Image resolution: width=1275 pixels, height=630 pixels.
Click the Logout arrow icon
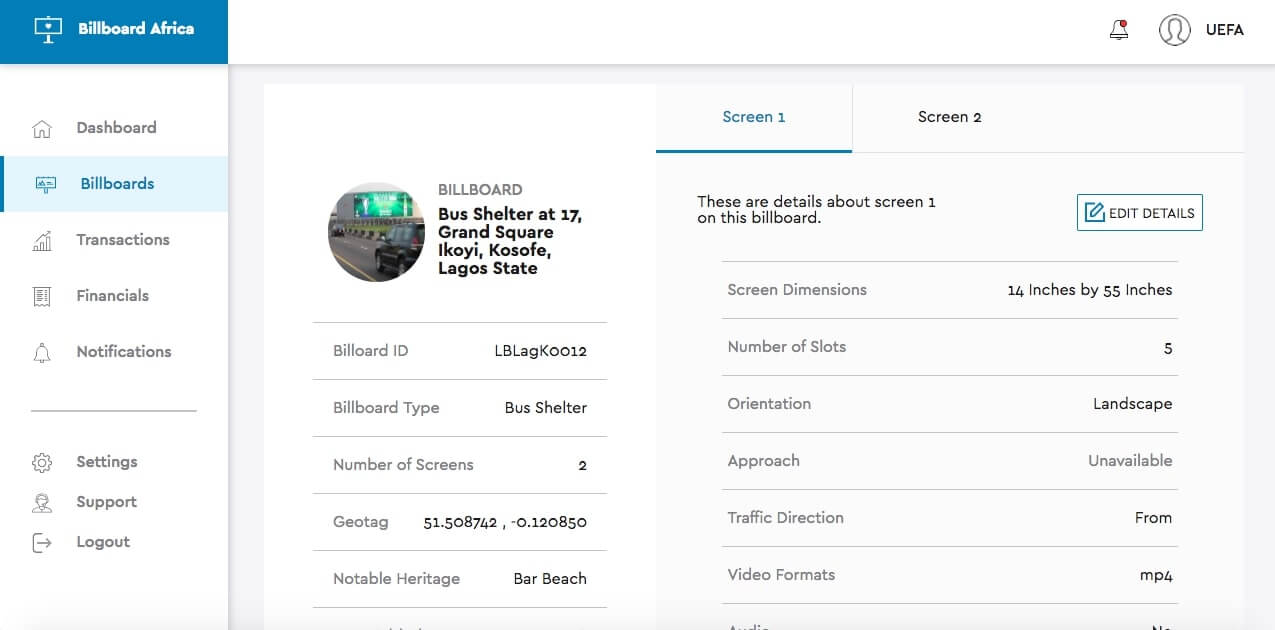(x=42, y=543)
